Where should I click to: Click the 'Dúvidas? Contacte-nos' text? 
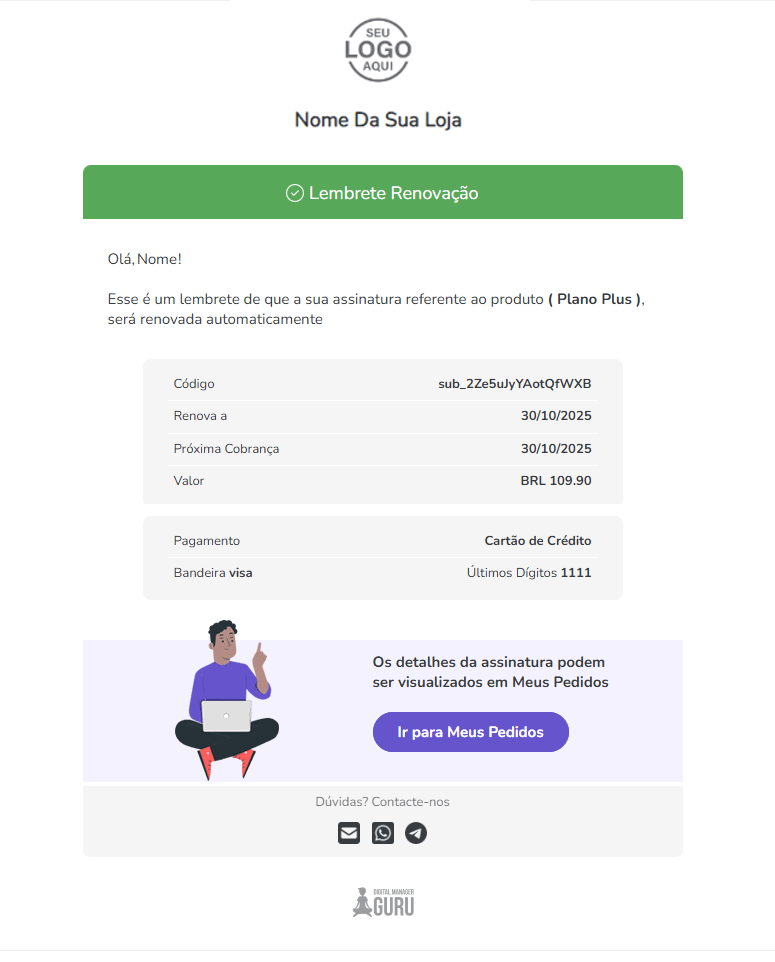pos(382,801)
